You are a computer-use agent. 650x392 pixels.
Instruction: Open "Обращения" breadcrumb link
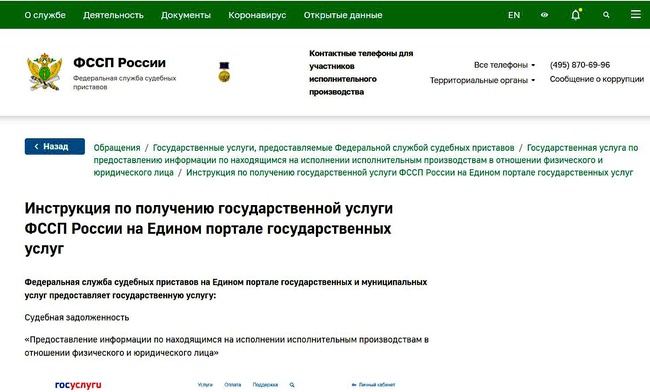pyautogui.click(x=117, y=148)
